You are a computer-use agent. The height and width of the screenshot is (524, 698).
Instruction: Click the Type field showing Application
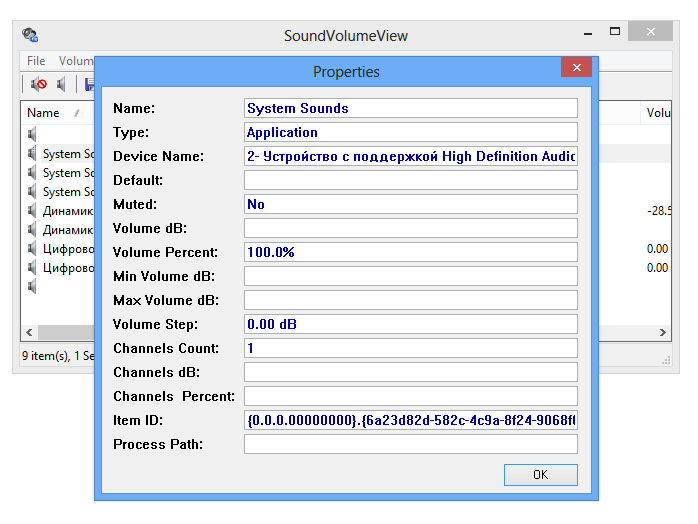(411, 132)
